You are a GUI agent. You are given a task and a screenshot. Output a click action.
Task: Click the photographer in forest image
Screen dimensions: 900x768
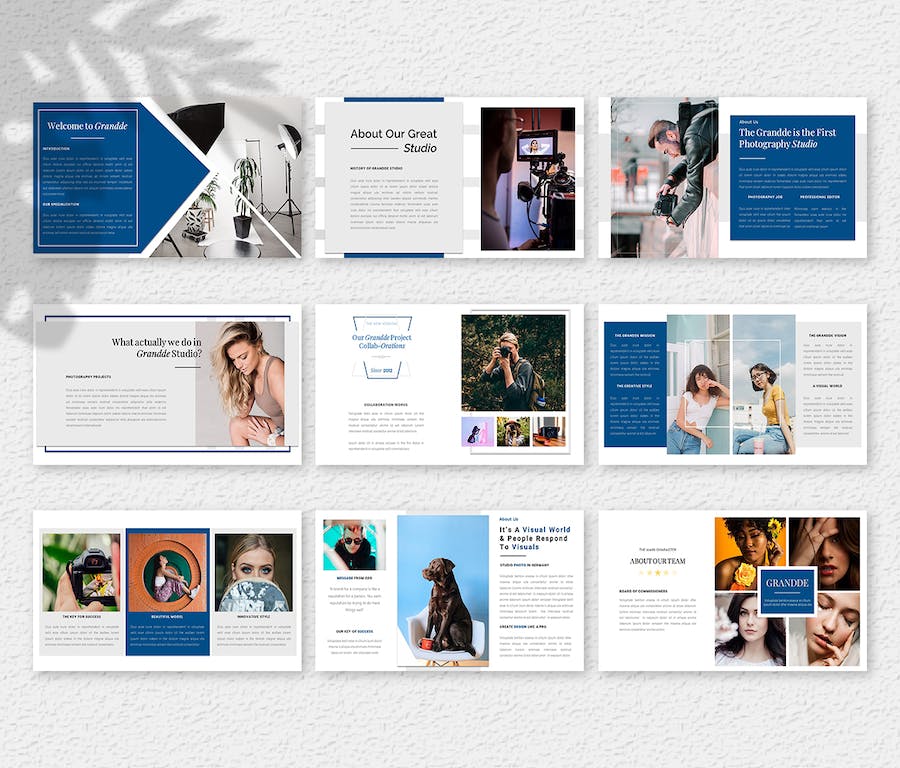513,363
